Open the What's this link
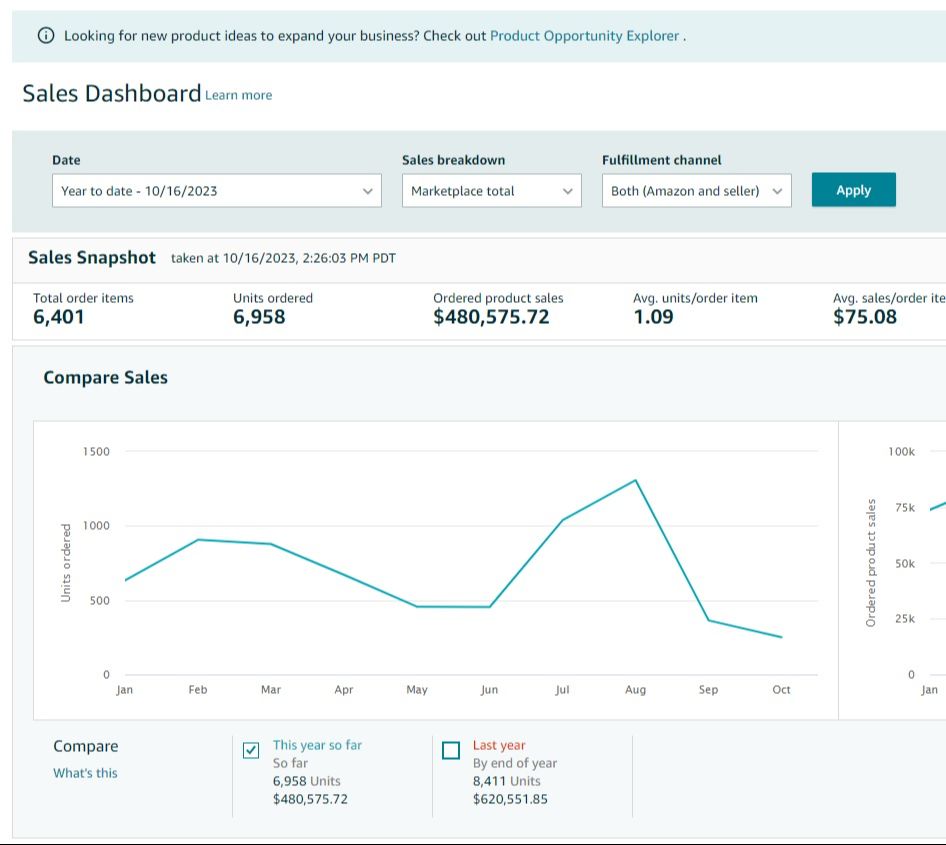The image size is (946, 845). pos(85,773)
